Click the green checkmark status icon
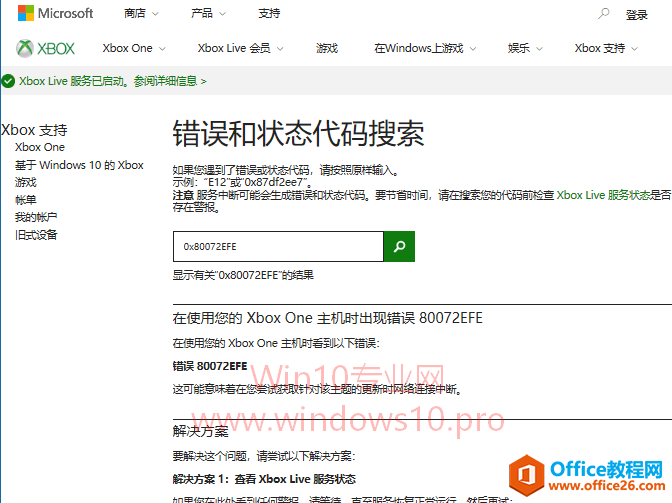672x503 pixels. point(8,81)
